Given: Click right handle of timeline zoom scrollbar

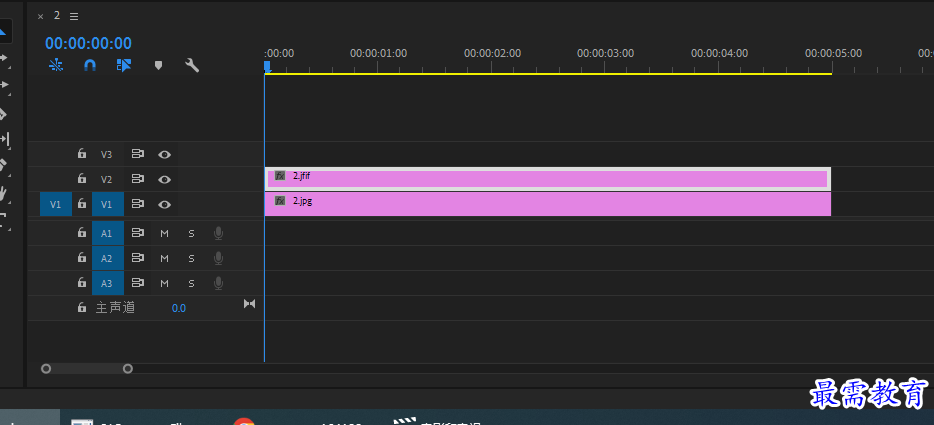Looking at the screenshot, I should click(x=127, y=369).
